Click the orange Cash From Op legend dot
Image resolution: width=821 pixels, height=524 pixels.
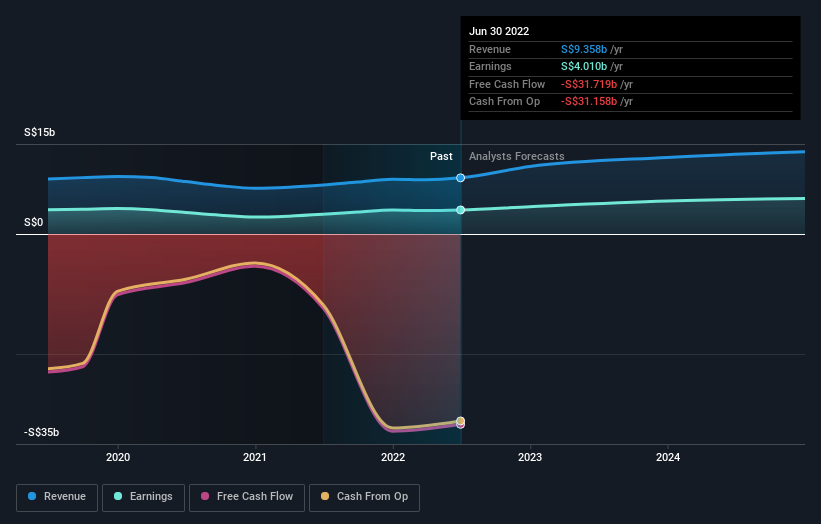[x=325, y=496]
